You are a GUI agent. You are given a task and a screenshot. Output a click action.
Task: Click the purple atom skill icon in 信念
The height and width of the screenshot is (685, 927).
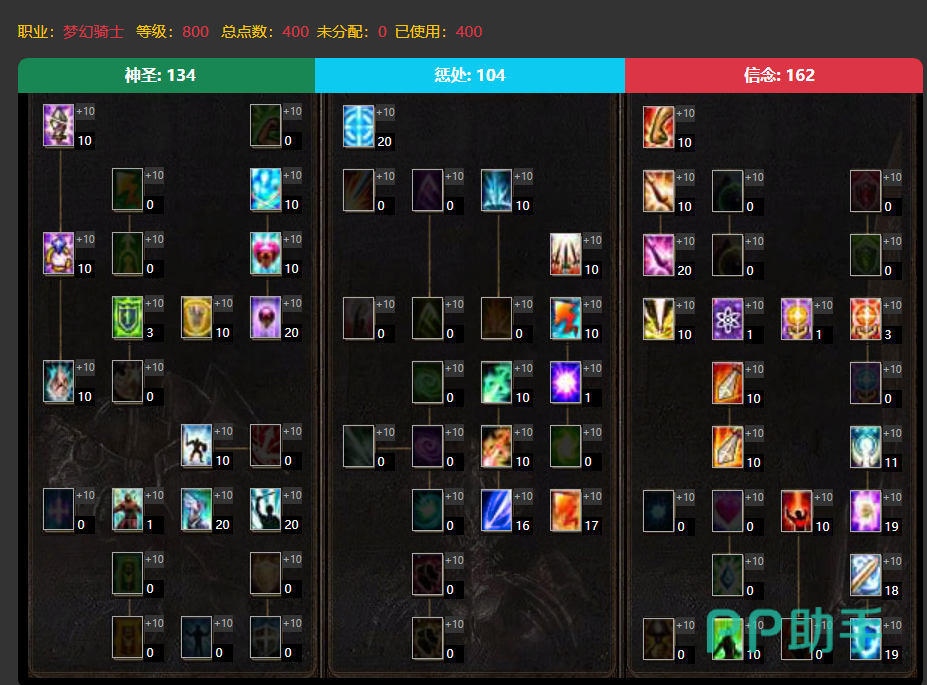click(x=728, y=319)
